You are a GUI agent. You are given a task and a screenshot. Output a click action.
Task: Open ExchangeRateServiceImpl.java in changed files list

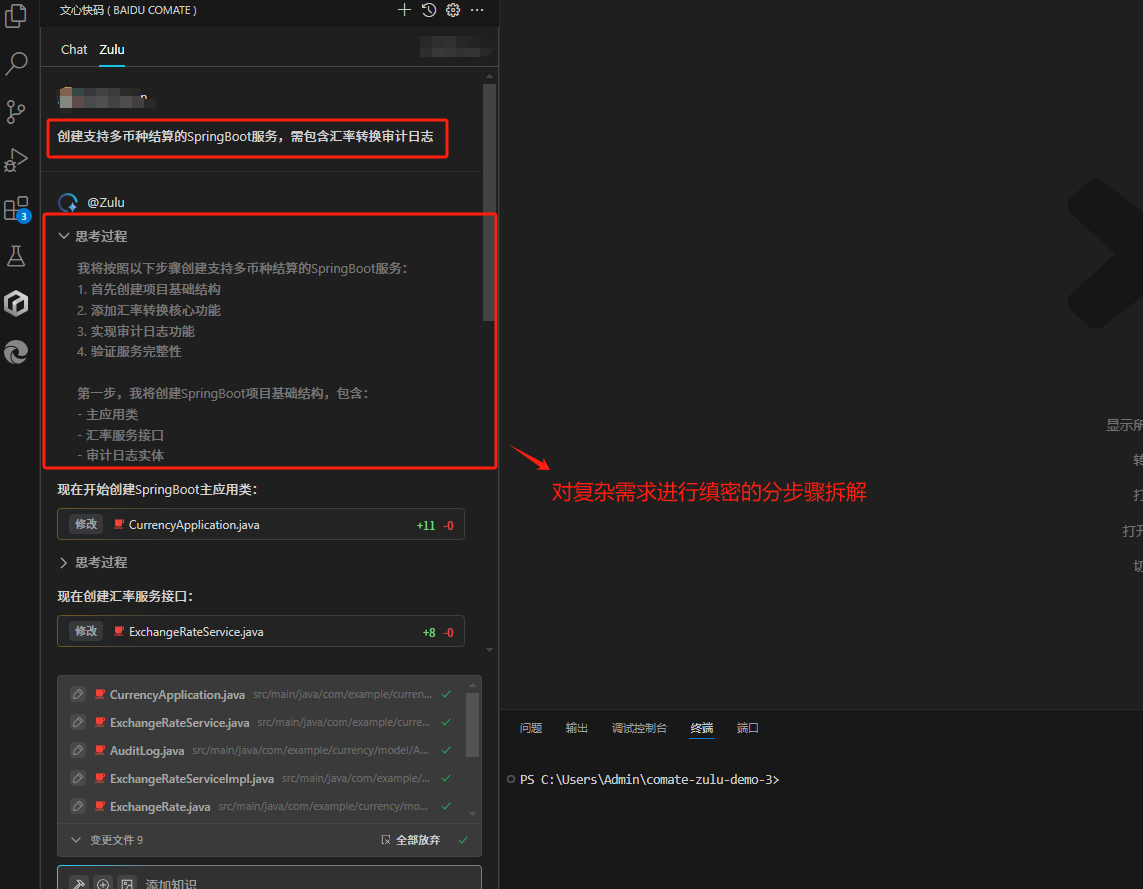192,778
